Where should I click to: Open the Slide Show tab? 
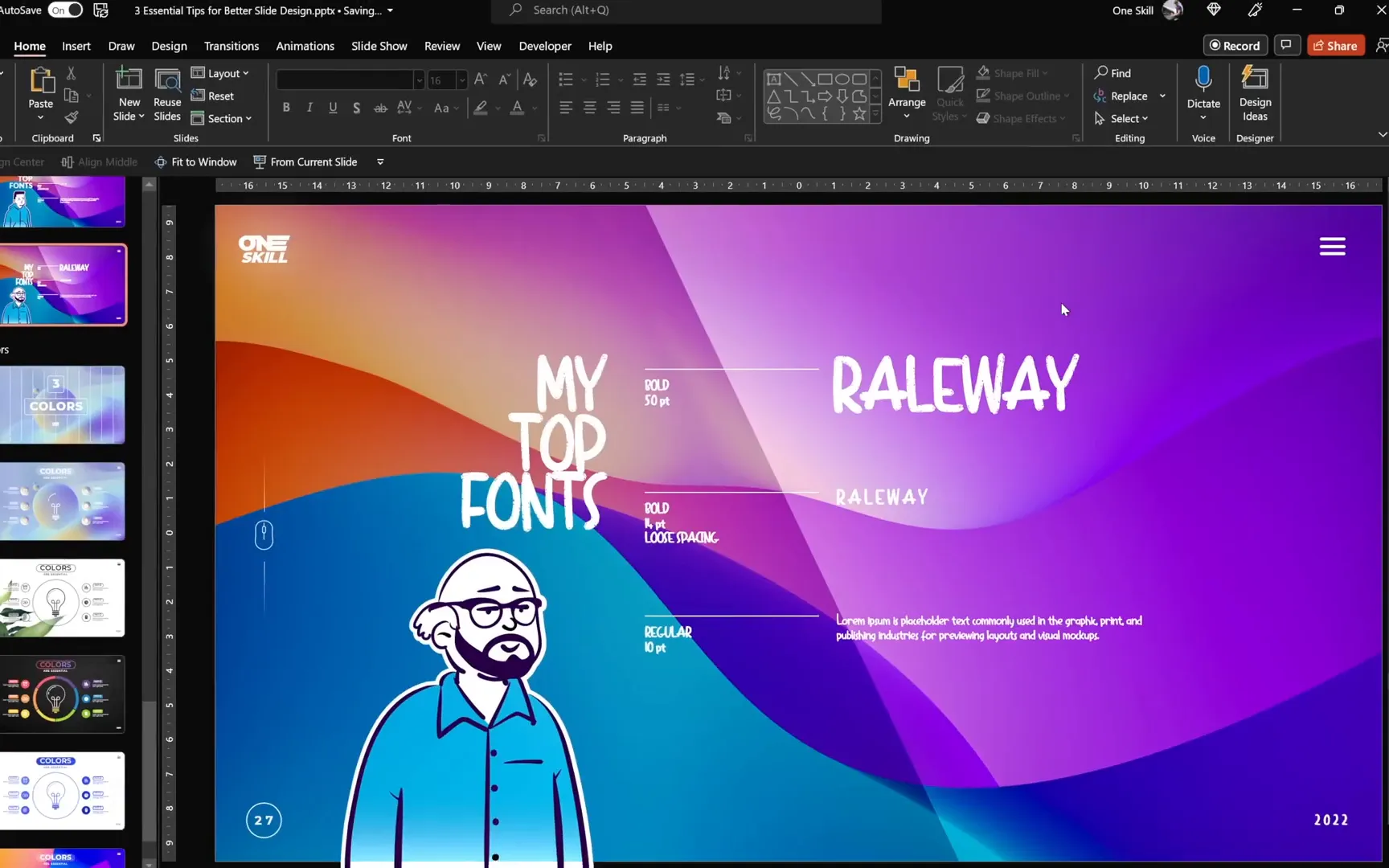tap(379, 46)
